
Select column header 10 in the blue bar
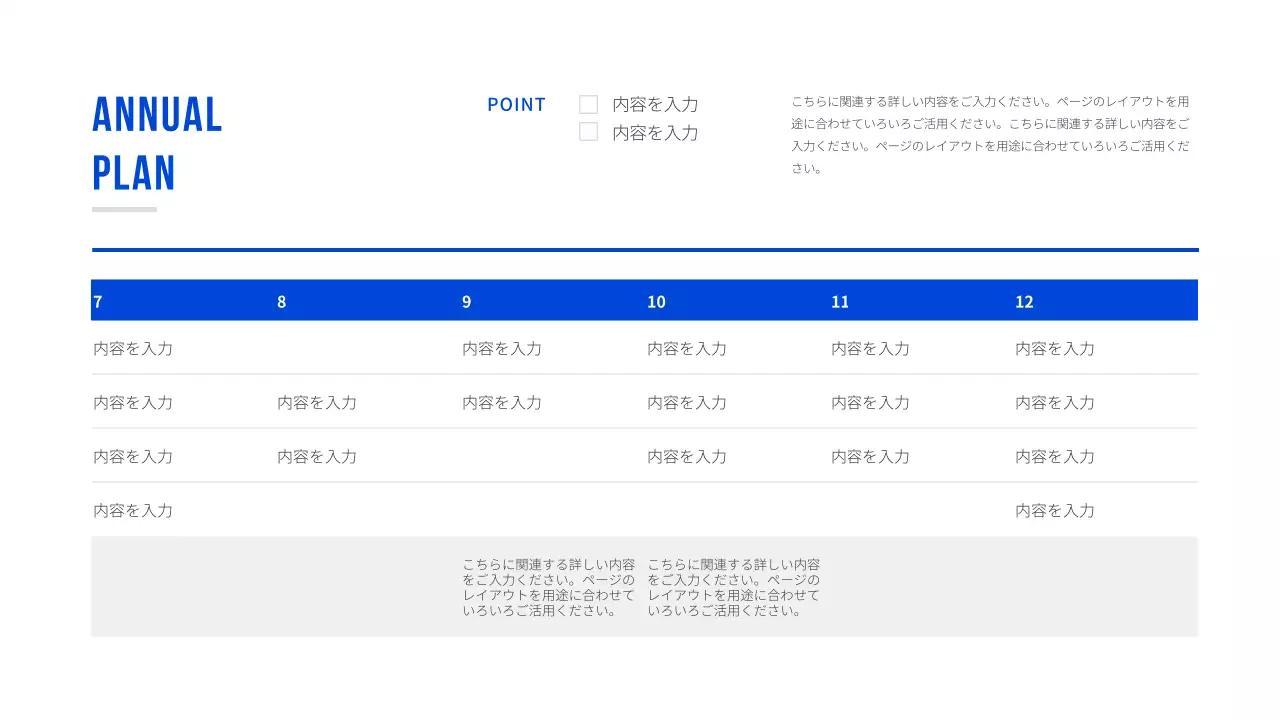click(x=656, y=301)
